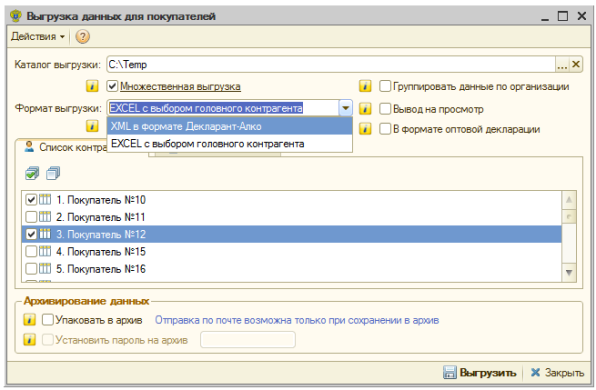Open the Действия menu
This screenshot has width=596, height=390.
coord(38,36)
